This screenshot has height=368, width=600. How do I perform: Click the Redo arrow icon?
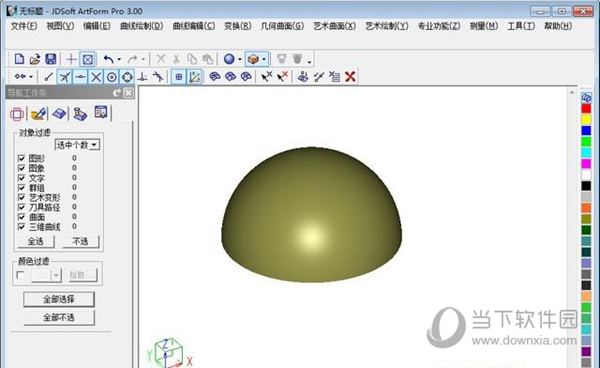coord(132,59)
